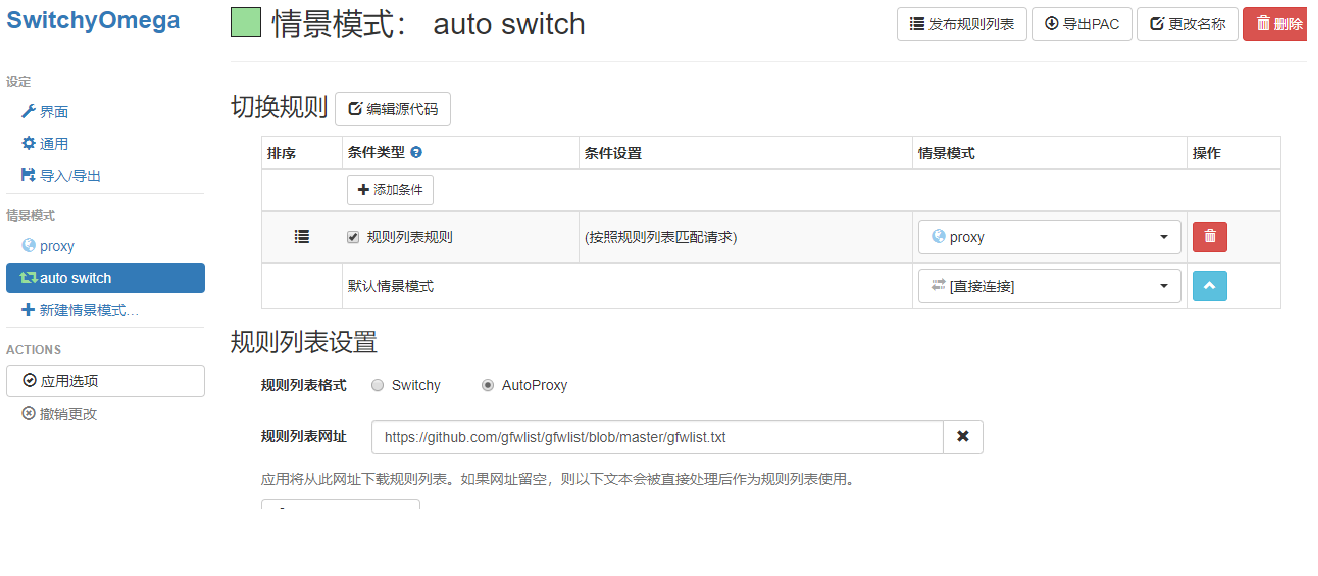The width and height of the screenshot is (1318, 576).
Task: Open the [直接连接] default profile dropdown
Action: [x=1049, y=286]
